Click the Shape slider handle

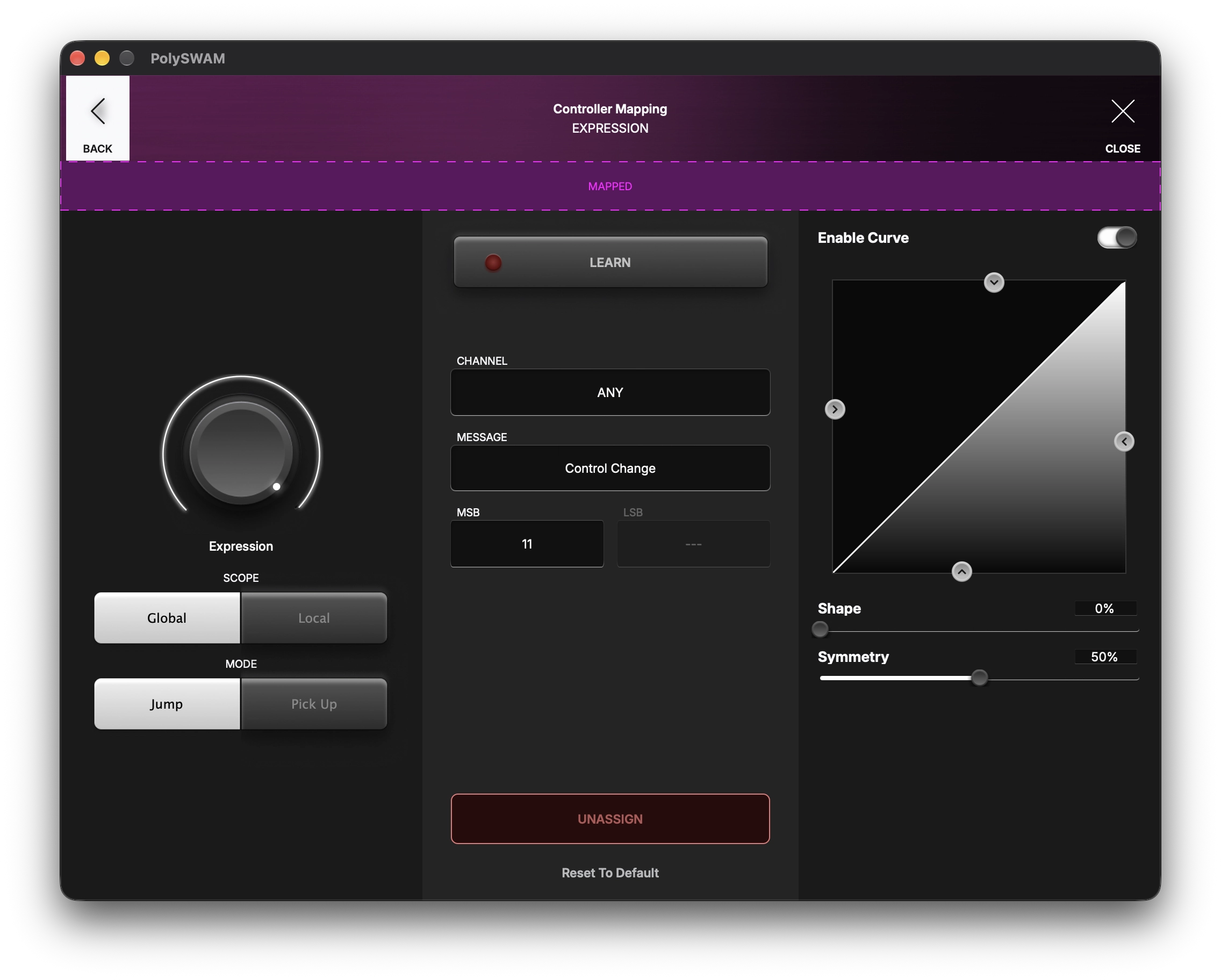[x=820, y=629]
